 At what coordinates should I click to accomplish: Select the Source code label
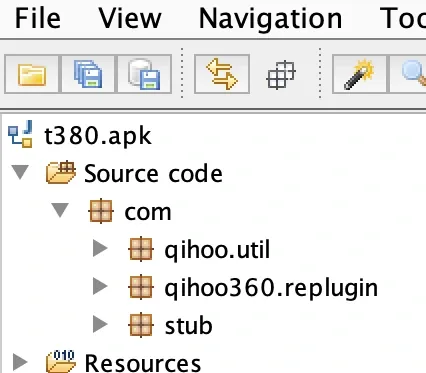(153, 173)
